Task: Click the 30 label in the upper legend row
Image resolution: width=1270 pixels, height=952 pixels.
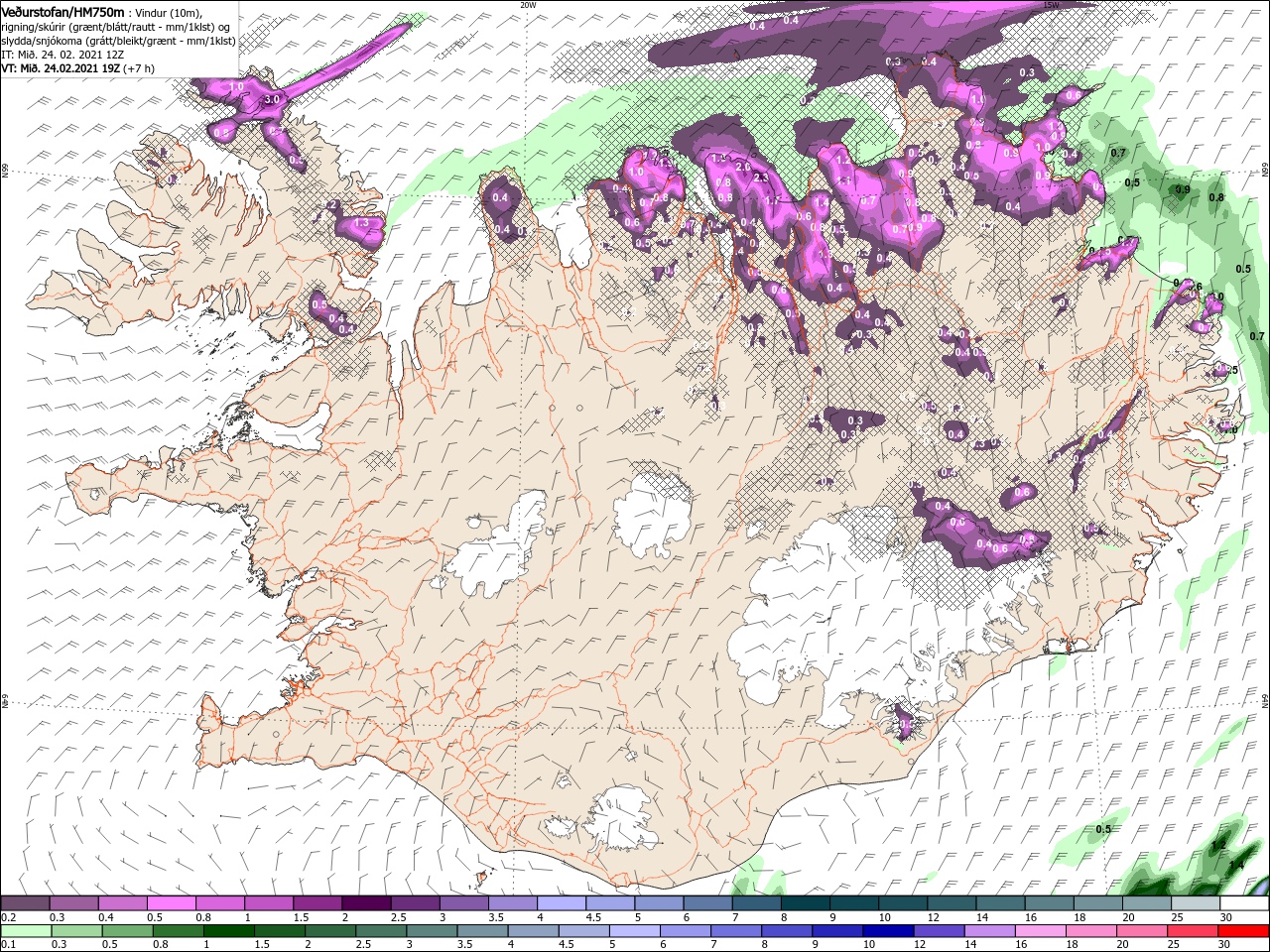Action: click(1227, 917)
